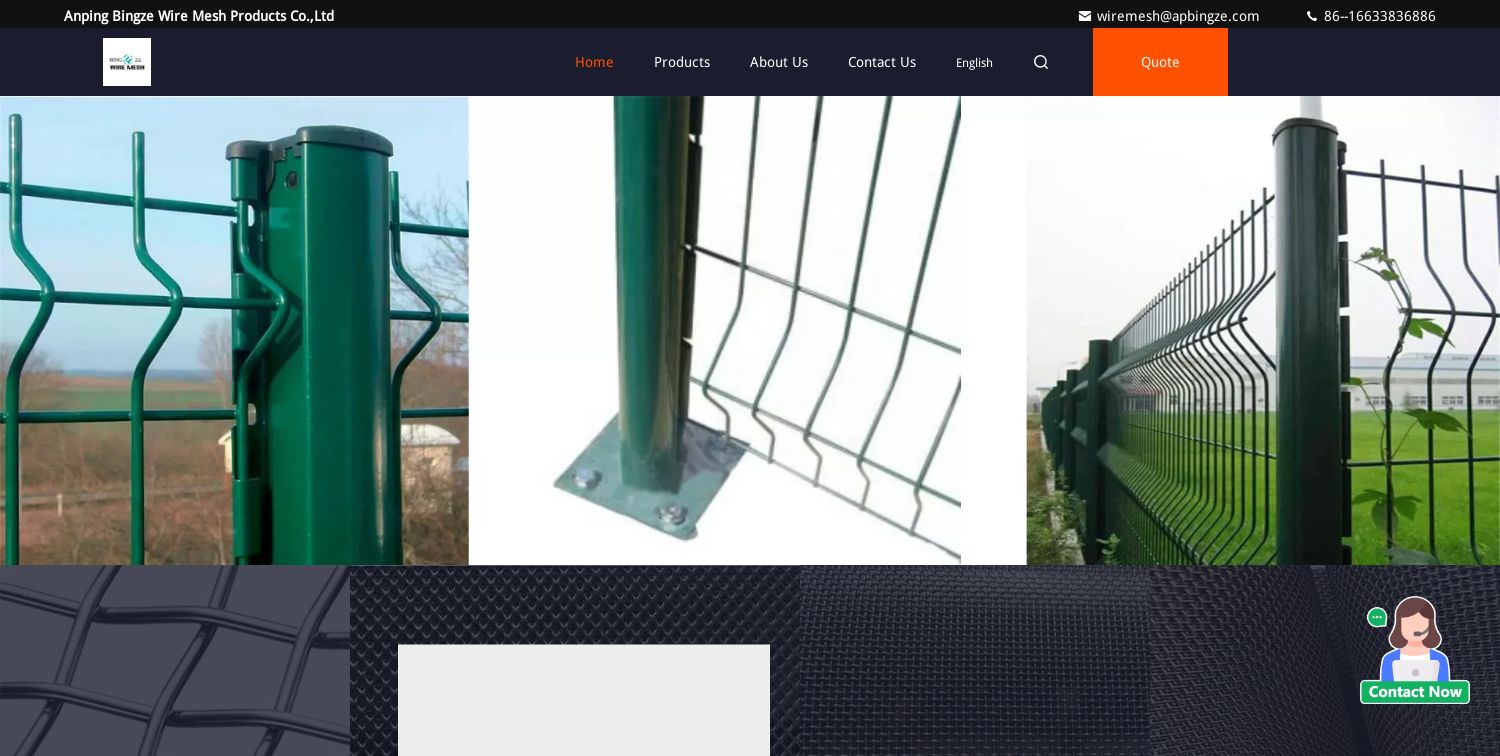Click the email address wiremesh@apbingze.com
Screen dimensions: 1500x756
coord(1178,16)
